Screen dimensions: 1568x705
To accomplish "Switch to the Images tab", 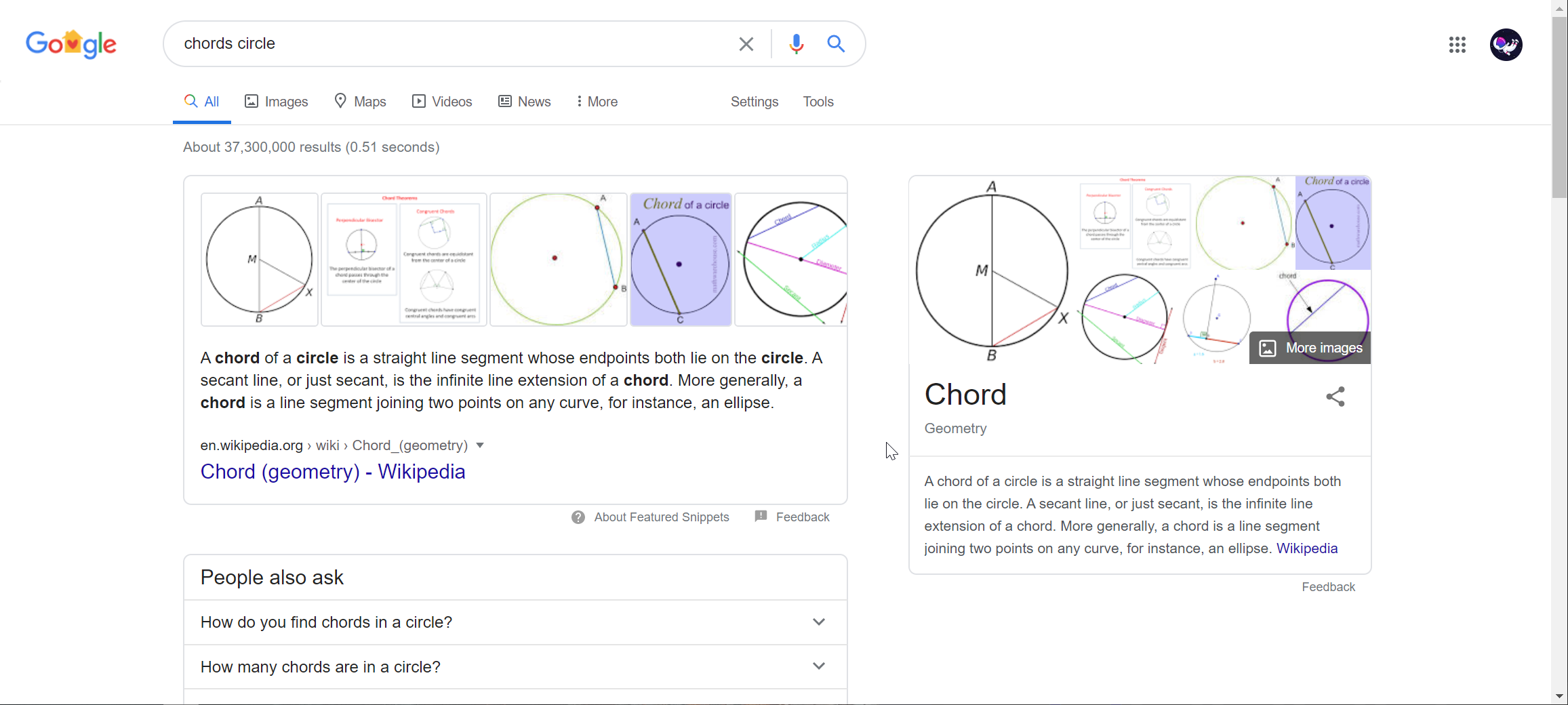I will click(x=276, y=102).
